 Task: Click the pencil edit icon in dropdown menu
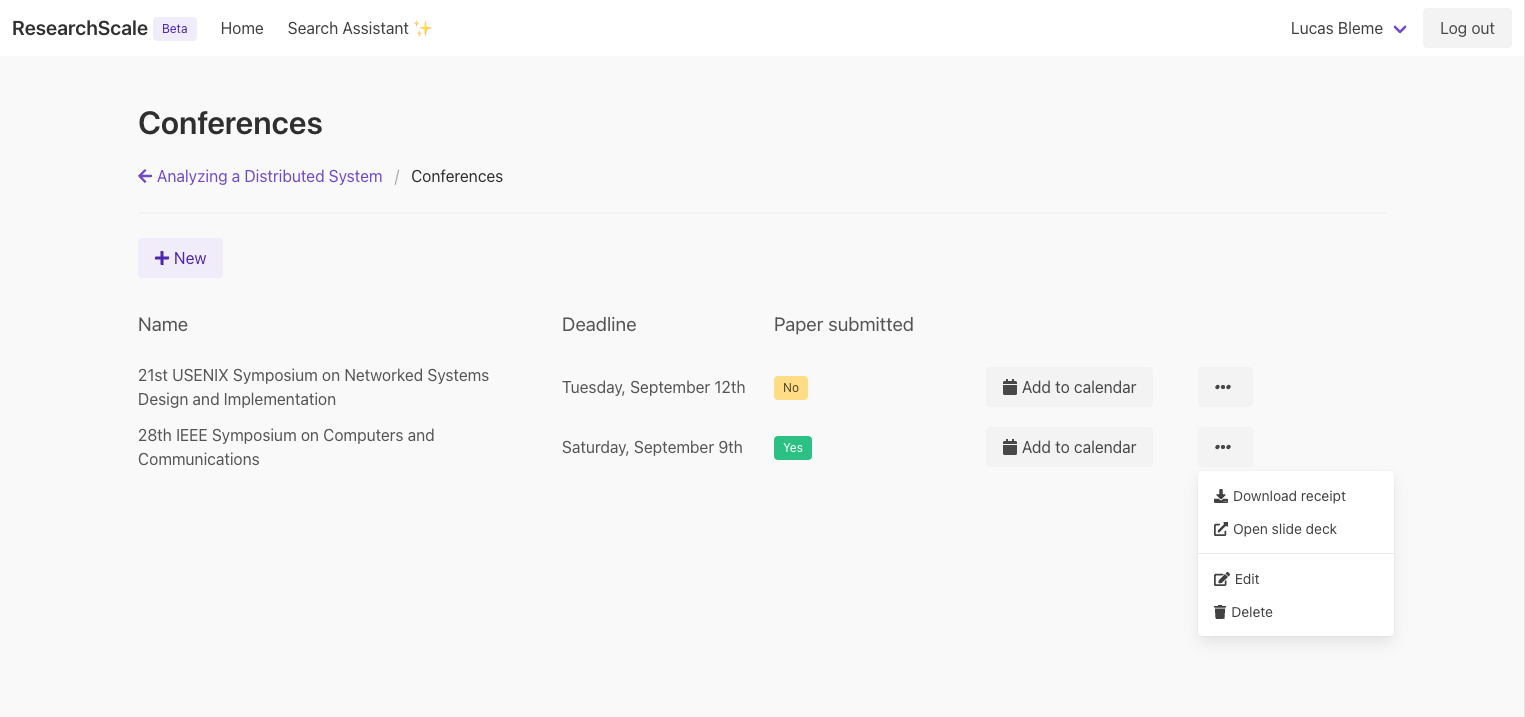pyautogui.click(x=1221, y=579)
